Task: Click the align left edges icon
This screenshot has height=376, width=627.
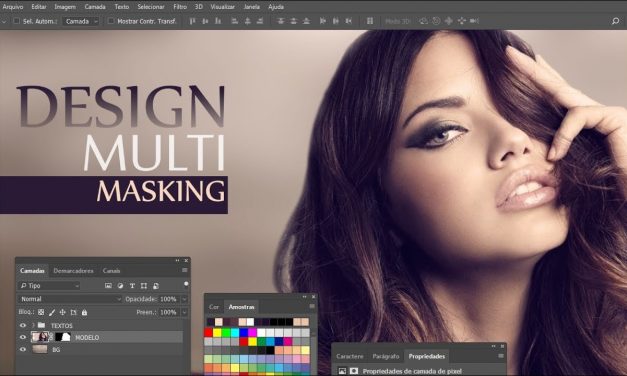Action: [235, 21]
